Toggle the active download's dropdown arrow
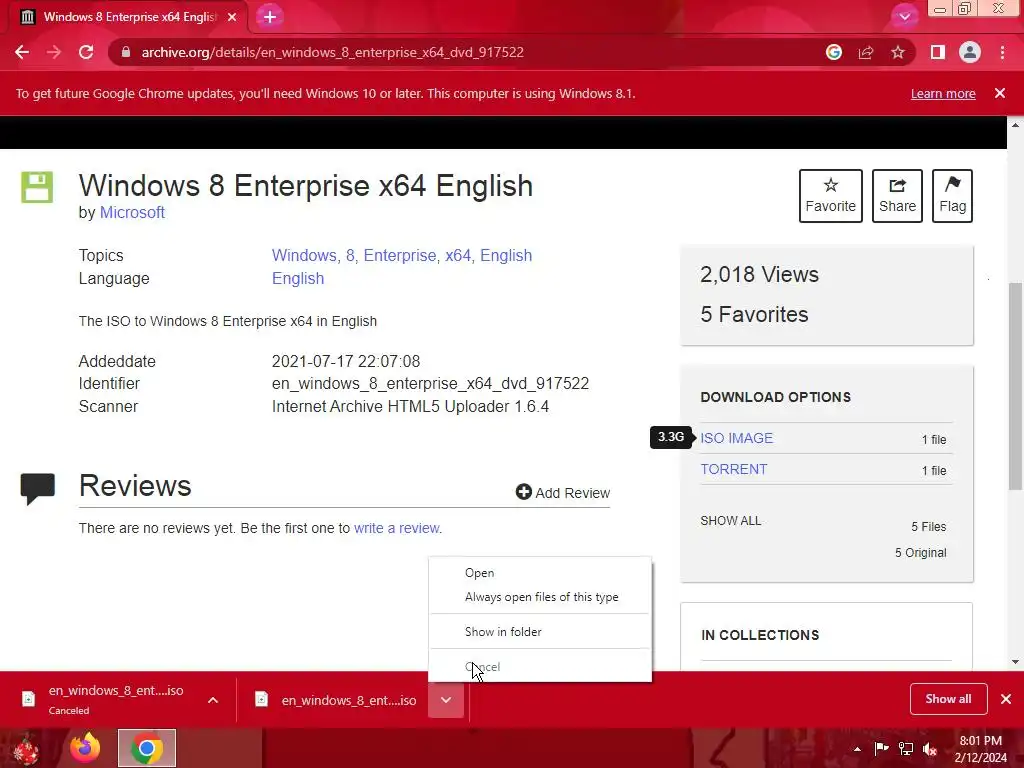Image resolution: width=1024 pixels, height=768 pixels. (446, 700)
